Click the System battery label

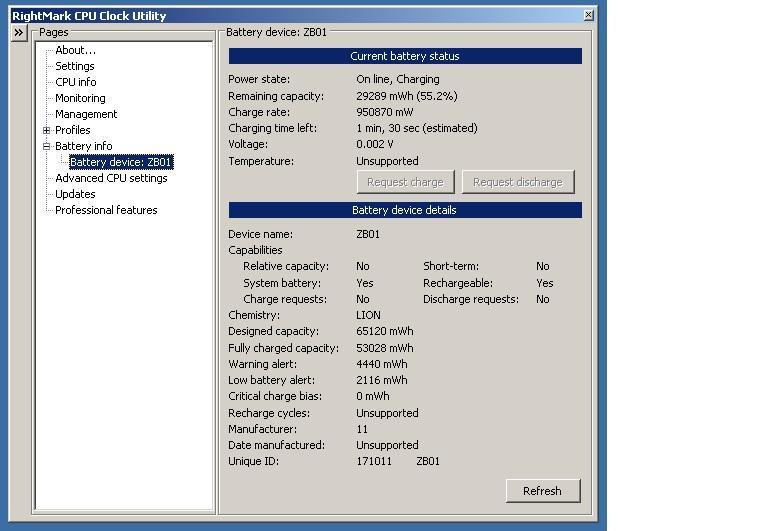tap(282, 284)
